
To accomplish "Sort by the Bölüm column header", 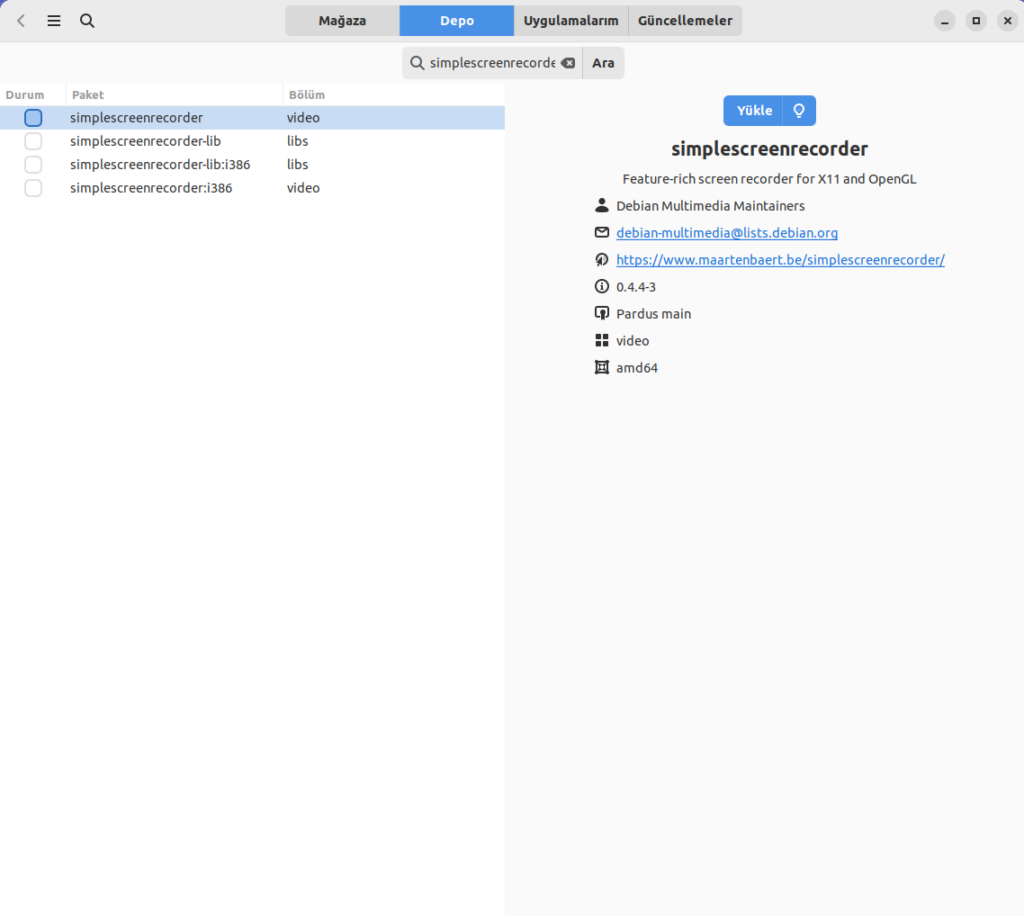I will pyautogui.click(x=394, y=95).
